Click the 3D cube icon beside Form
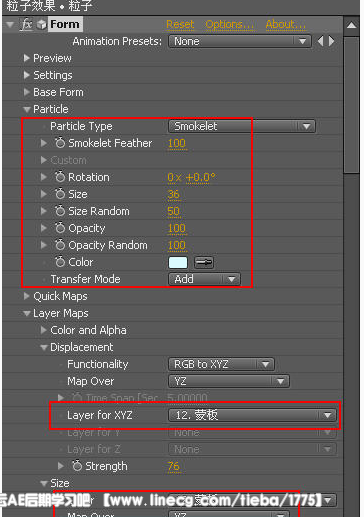Viewport: 364px width, 517px height. point(41,25)
